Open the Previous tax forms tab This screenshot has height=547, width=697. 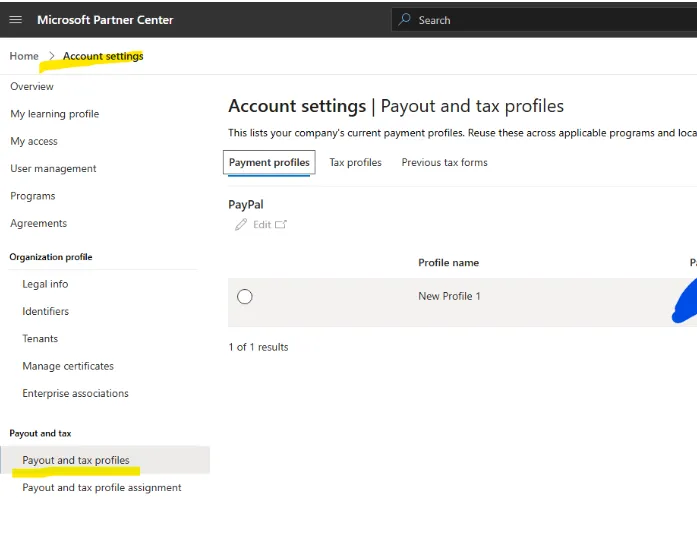(444, 163)
